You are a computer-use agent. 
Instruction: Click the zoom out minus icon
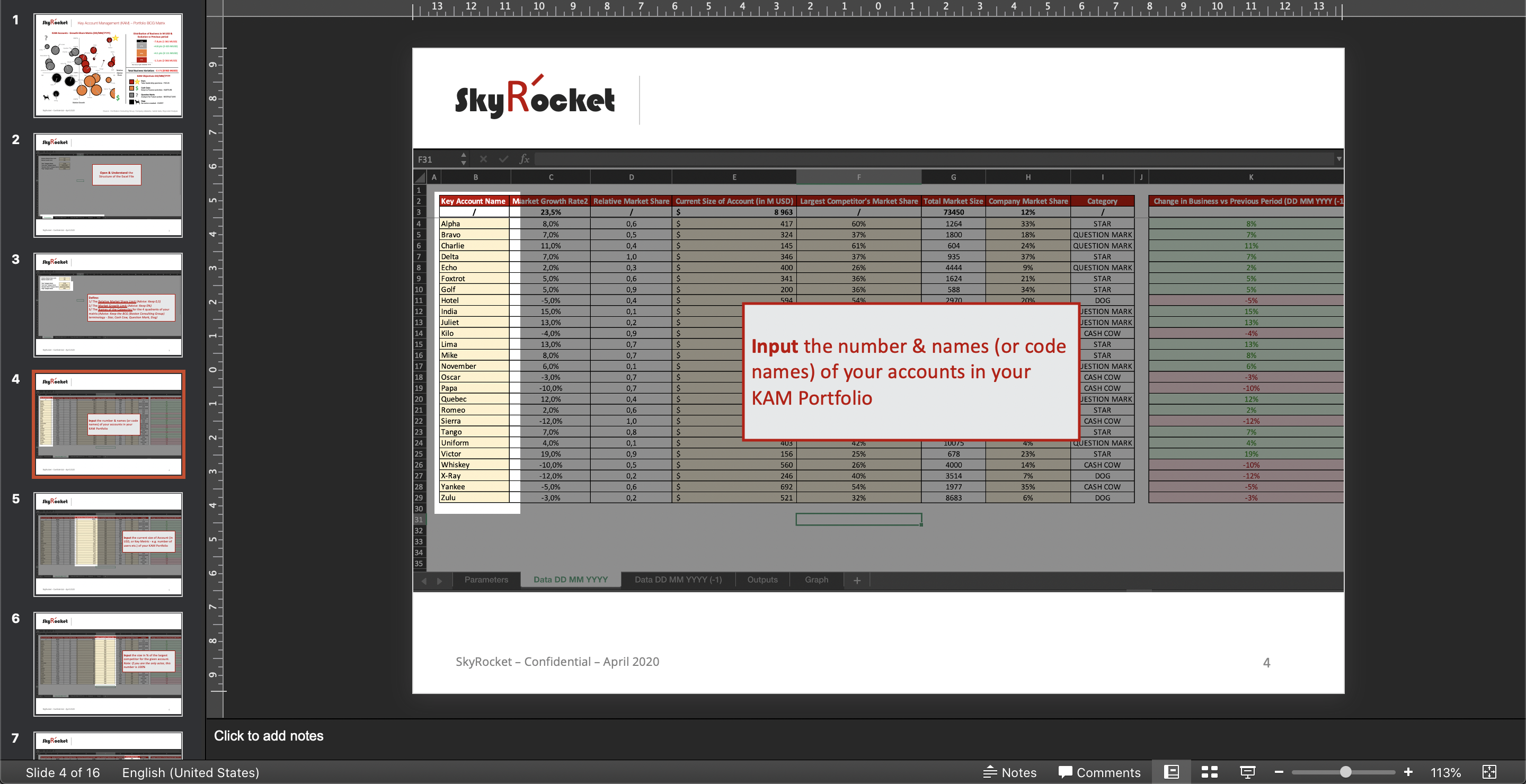coord(1279,772)
